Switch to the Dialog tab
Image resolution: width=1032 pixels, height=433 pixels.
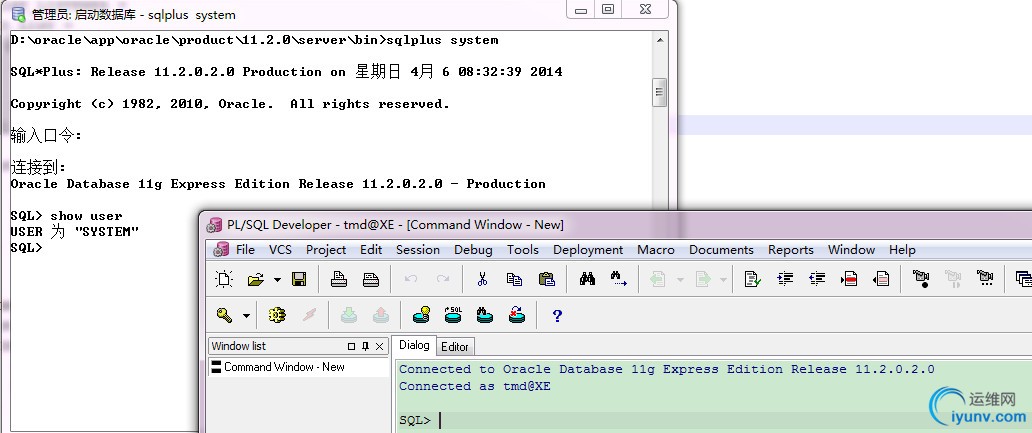coord(414,345)
